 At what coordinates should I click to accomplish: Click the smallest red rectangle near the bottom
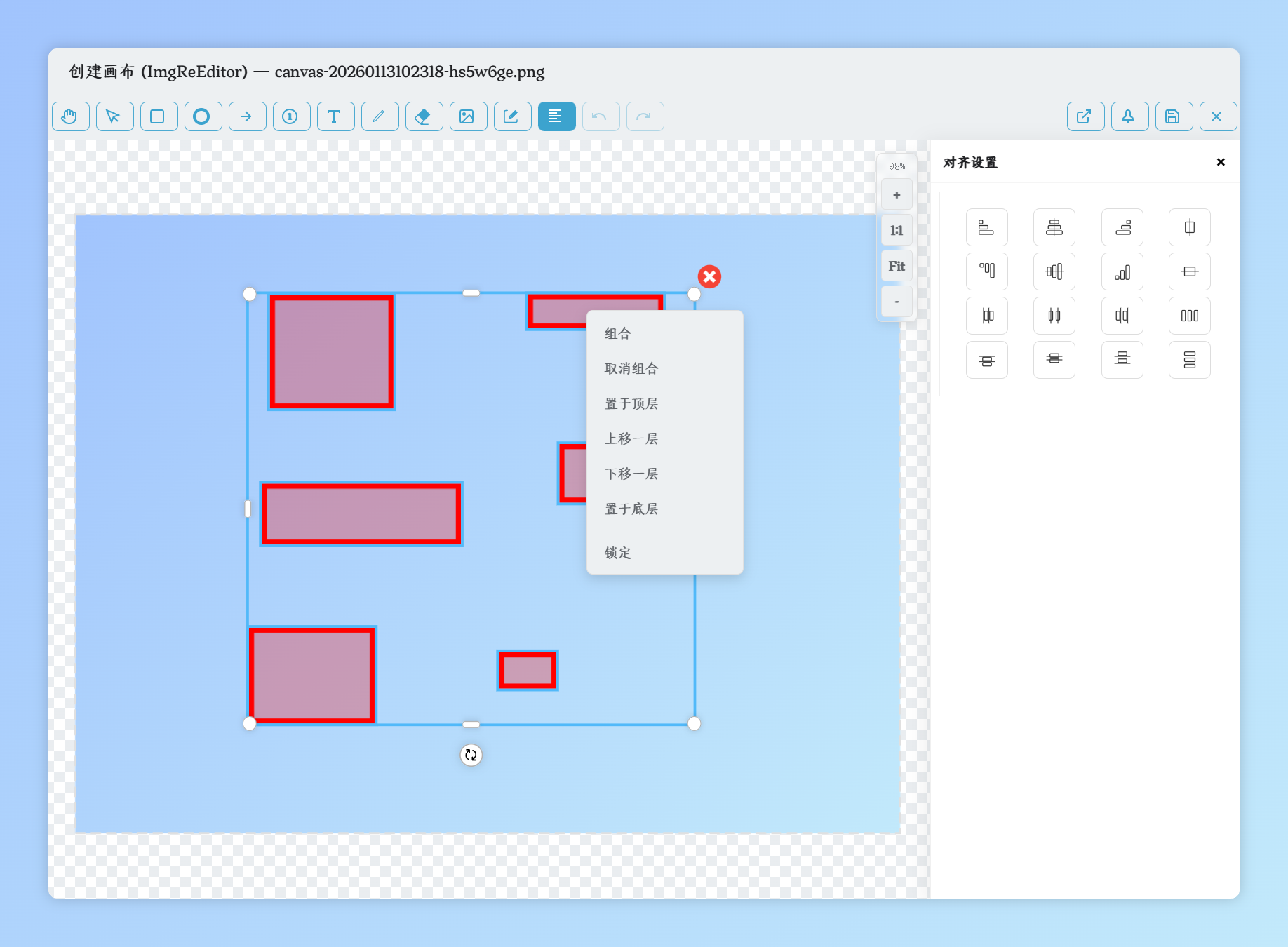528,671
